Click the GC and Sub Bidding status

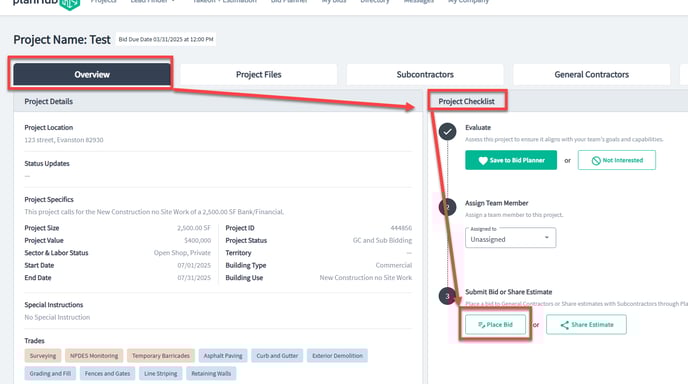pyautogui.click(x=382, y=240)
